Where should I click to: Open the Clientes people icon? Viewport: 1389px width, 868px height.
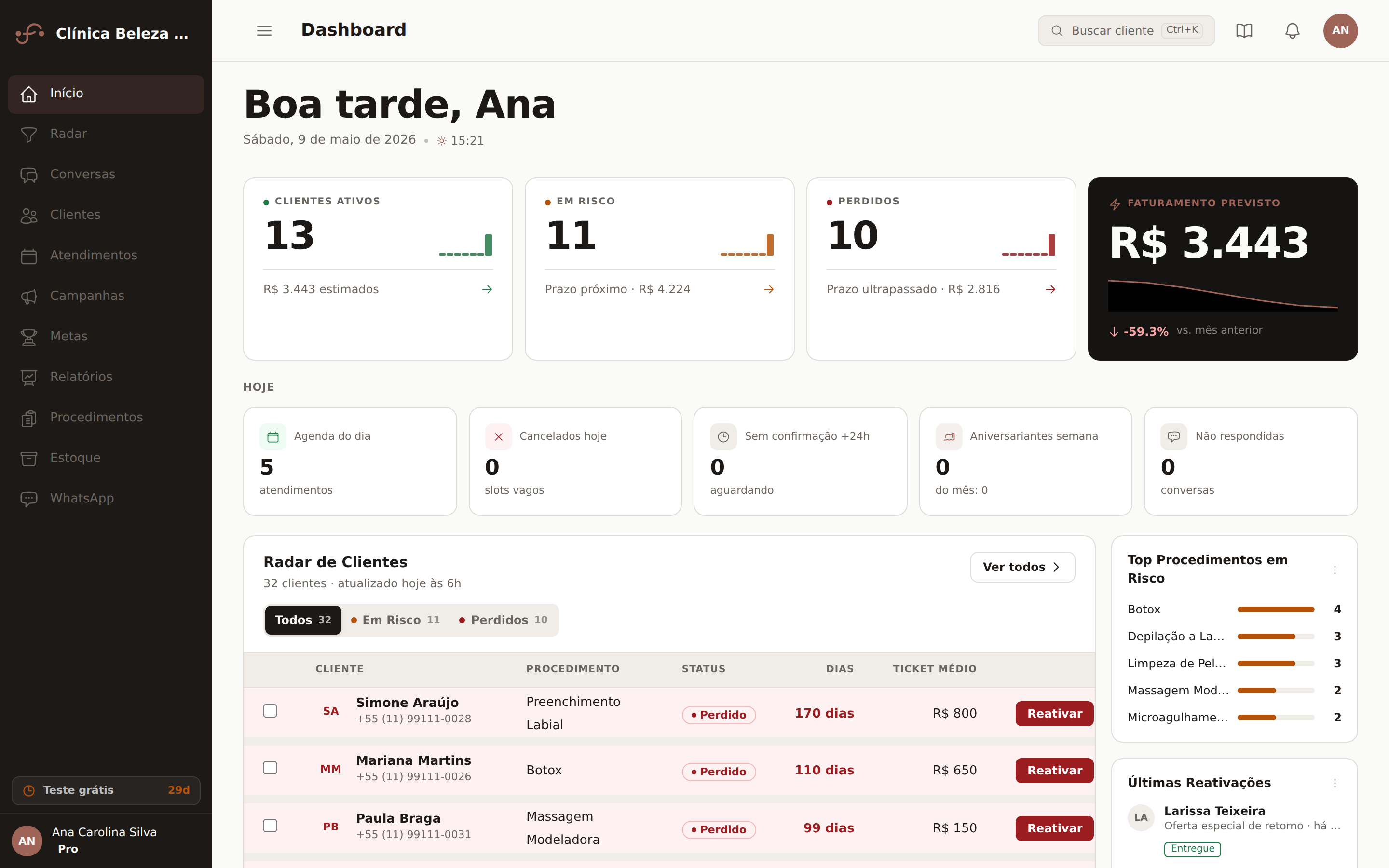tap(29, 215)
